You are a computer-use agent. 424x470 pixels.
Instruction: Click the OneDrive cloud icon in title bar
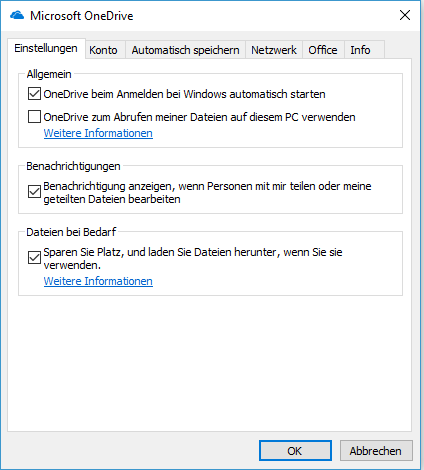(x=17, y=15)
